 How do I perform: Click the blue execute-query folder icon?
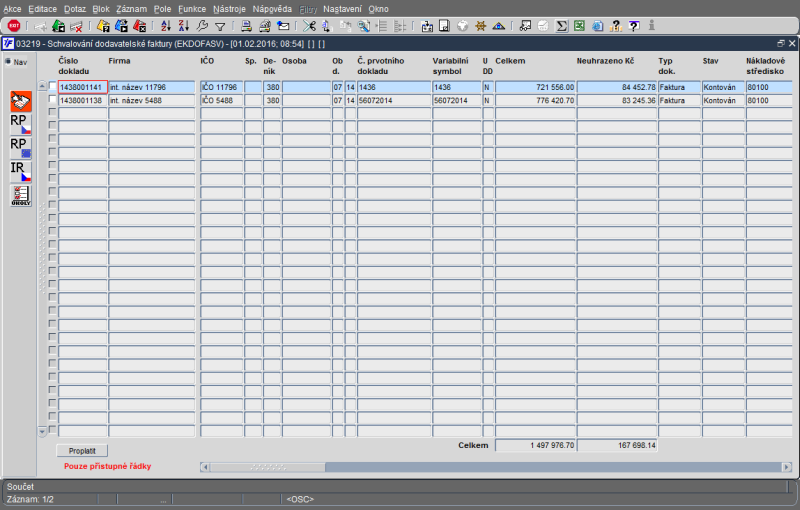pos(121,26)
